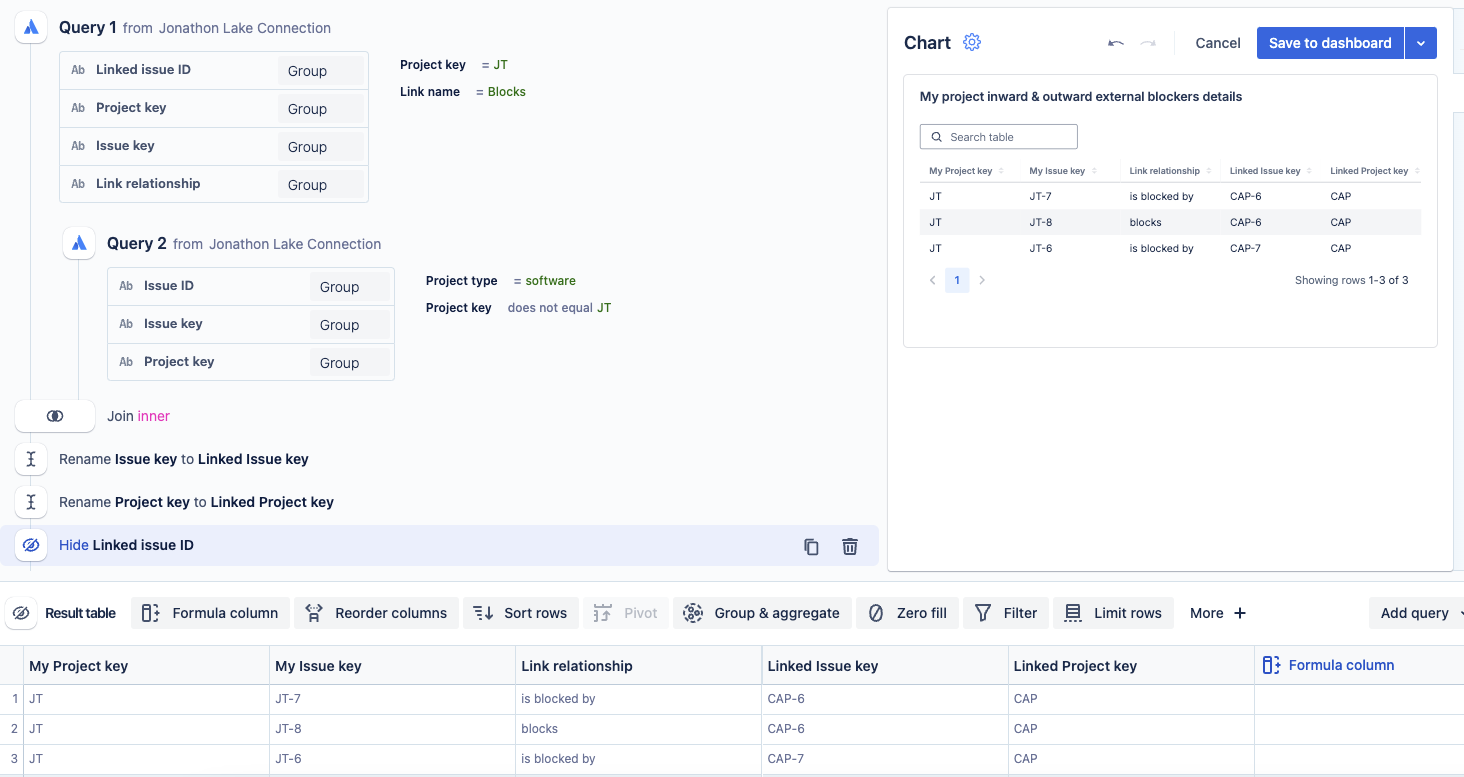Screen dimensions: 1464x777
Task: Open chart settings with the gear icon
Action: pyautogui.click(x=971, y=42)
